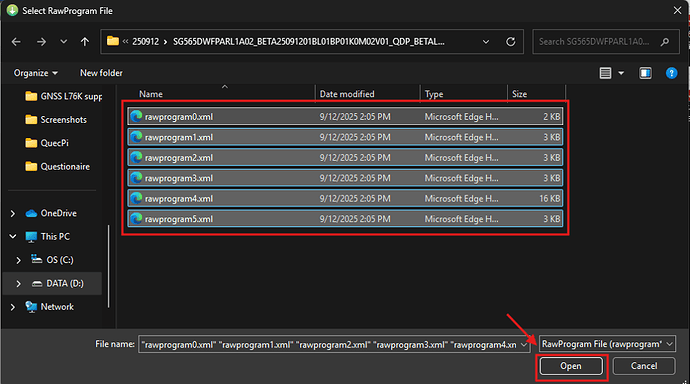Viewport: 690px width, 384px height.
Task: Expand the DATA (D:) drive node
Action: 18,284
